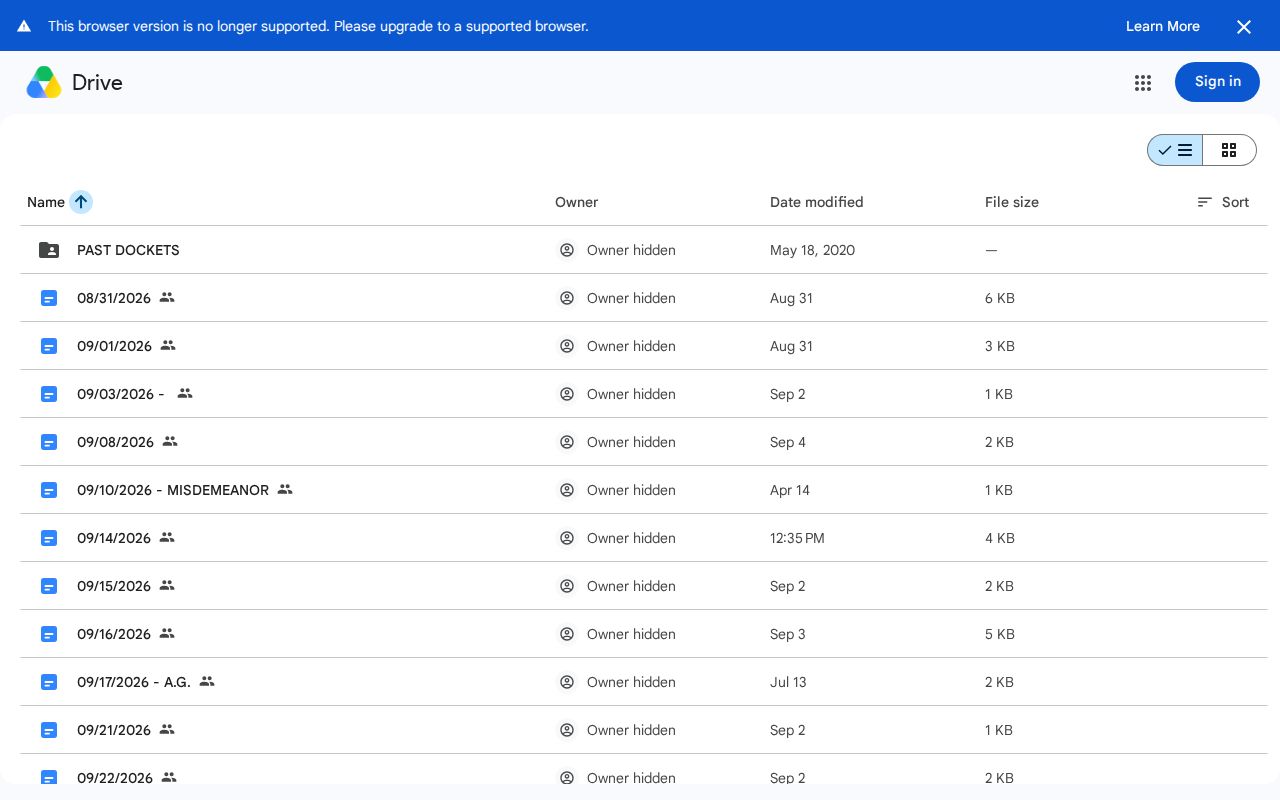Click the Sign in button
This screenshot has width=1280, height=800.
tap(1217, 82)
